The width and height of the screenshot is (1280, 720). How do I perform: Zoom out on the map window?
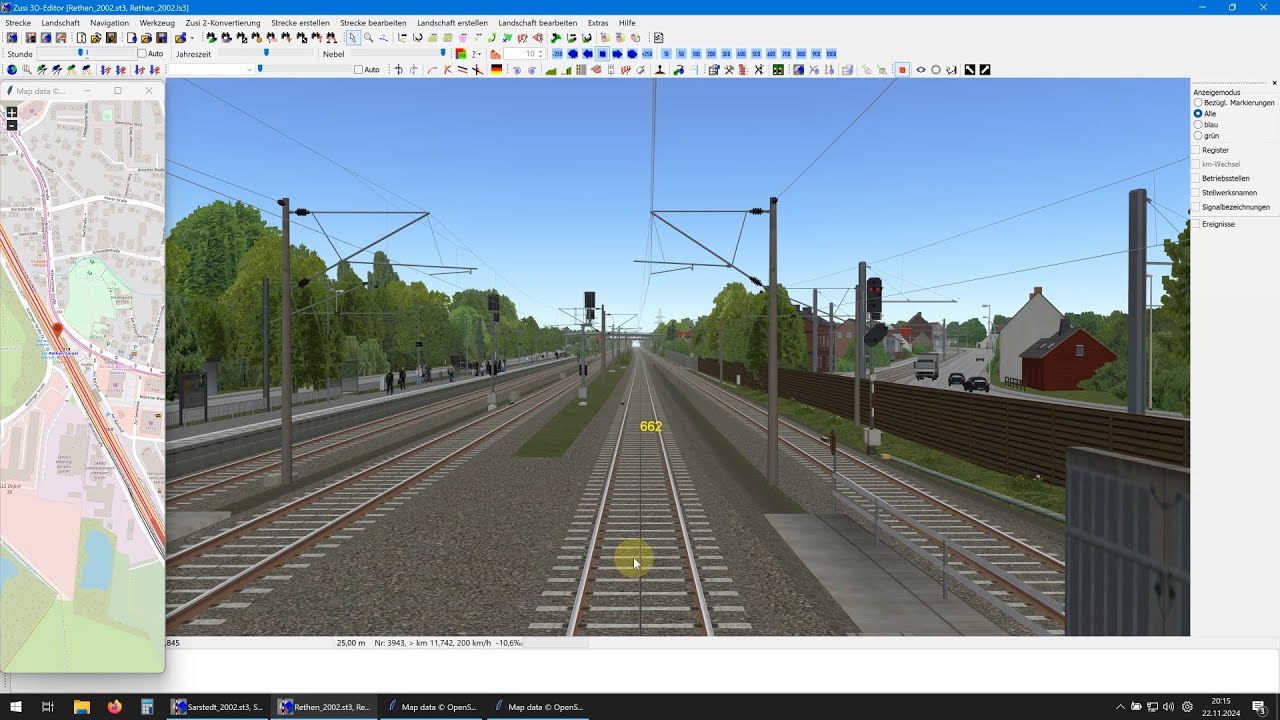(x=12, y=125)
